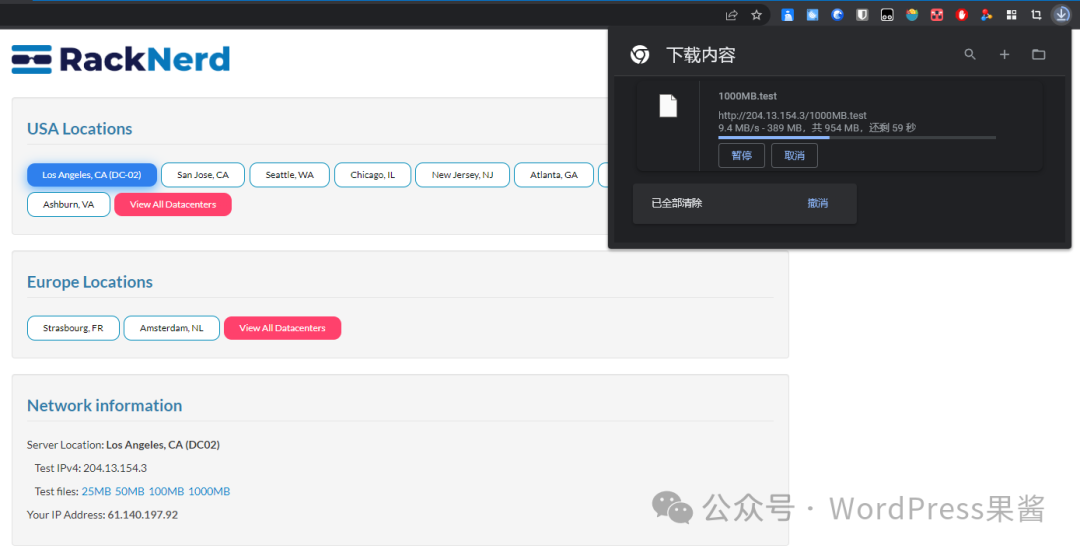Search downloads with the magnifier icon
The width and height of the screenshot is (1080, 552).
coord(970,54)
